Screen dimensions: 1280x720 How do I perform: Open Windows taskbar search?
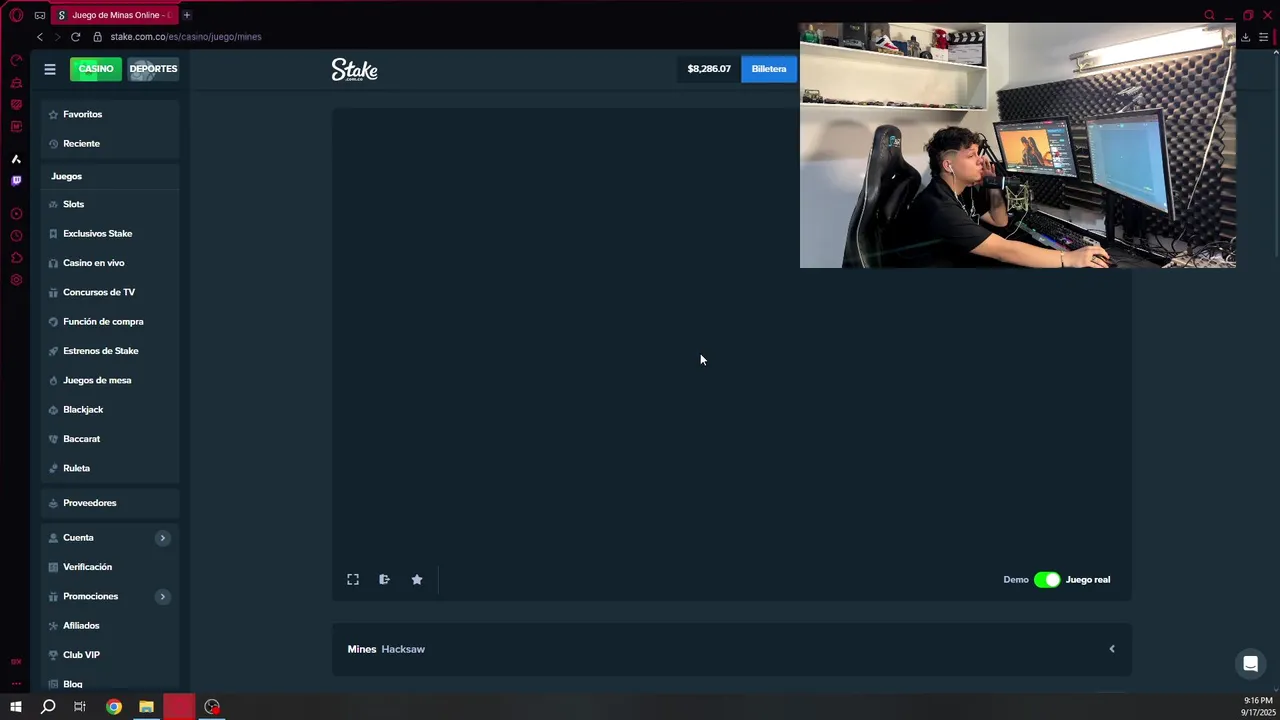tap(48, 707)
